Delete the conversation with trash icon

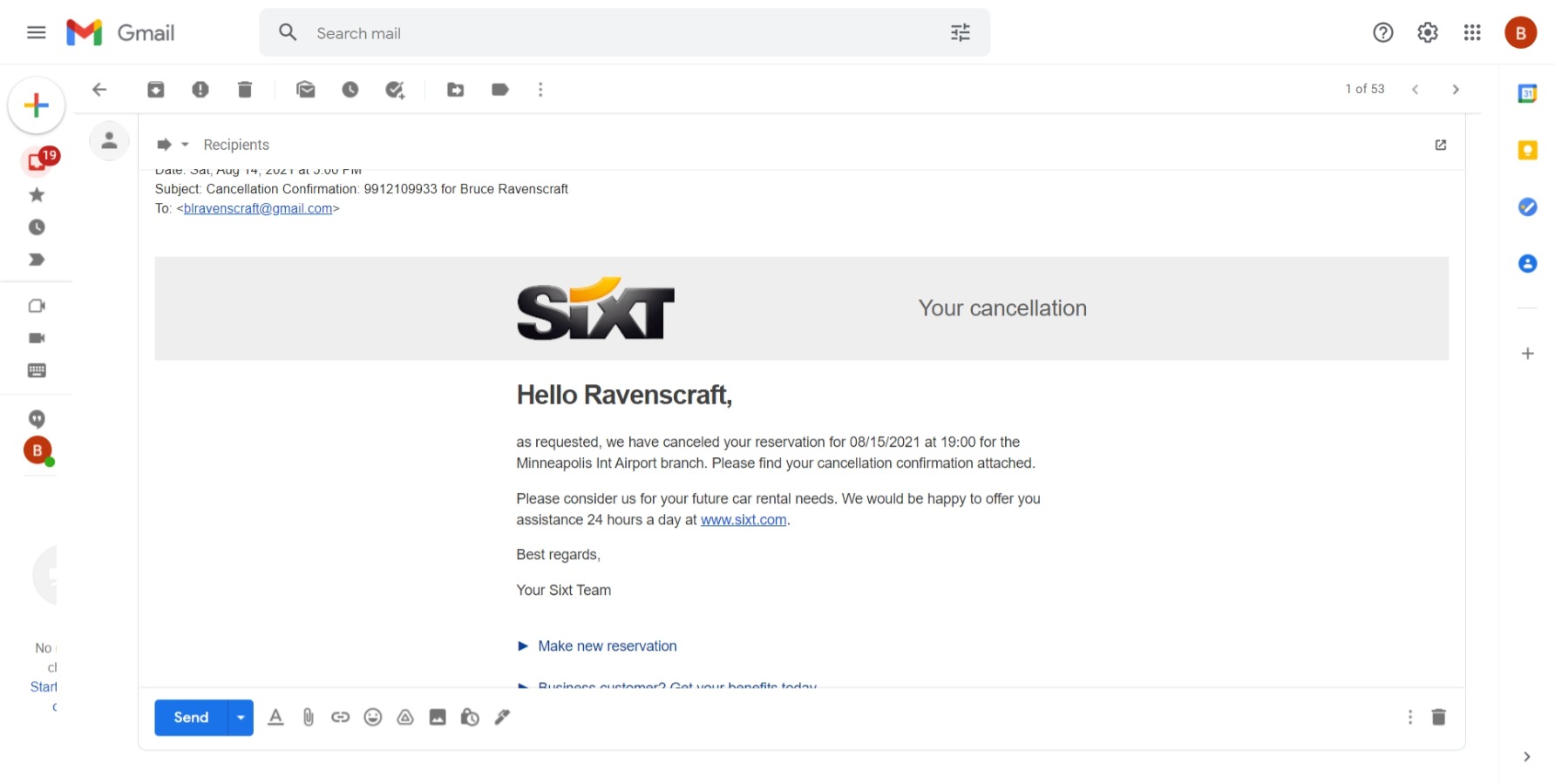(245, 90)
